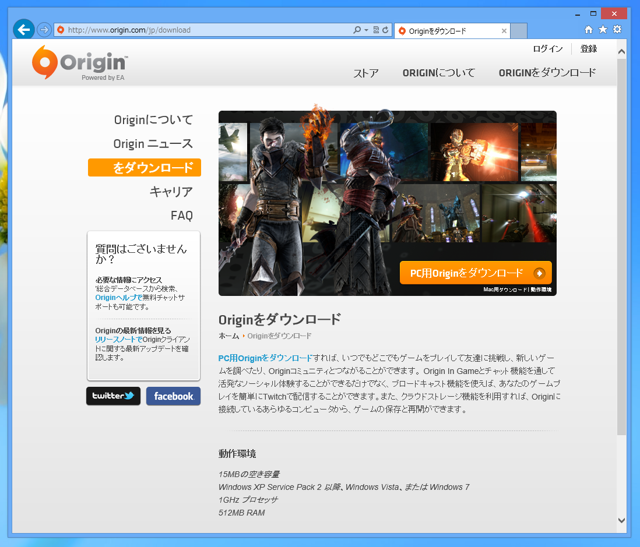Open the ORIGINについて top menu item

438,73
